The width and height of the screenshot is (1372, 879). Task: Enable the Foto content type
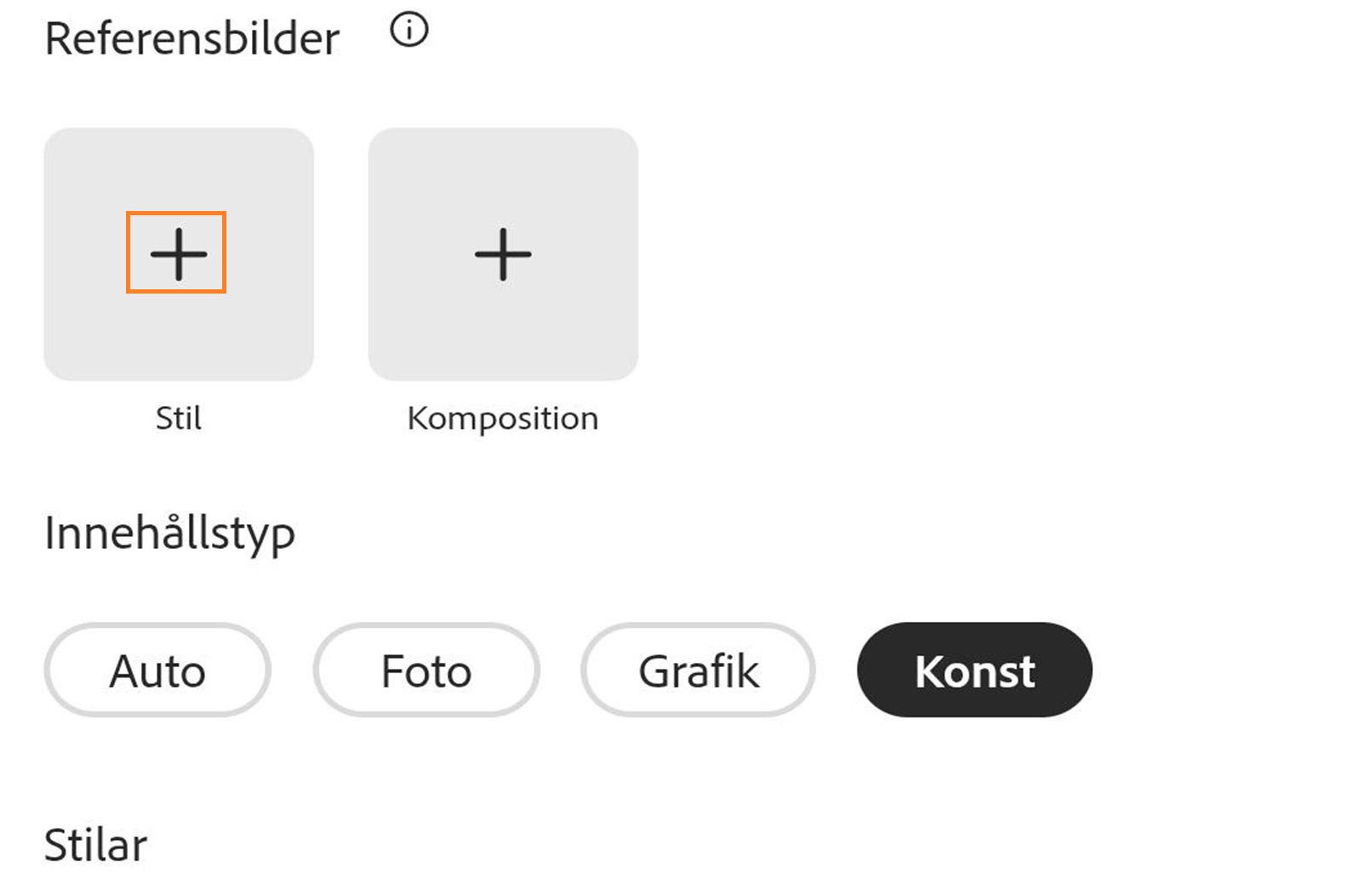[426, 670]
